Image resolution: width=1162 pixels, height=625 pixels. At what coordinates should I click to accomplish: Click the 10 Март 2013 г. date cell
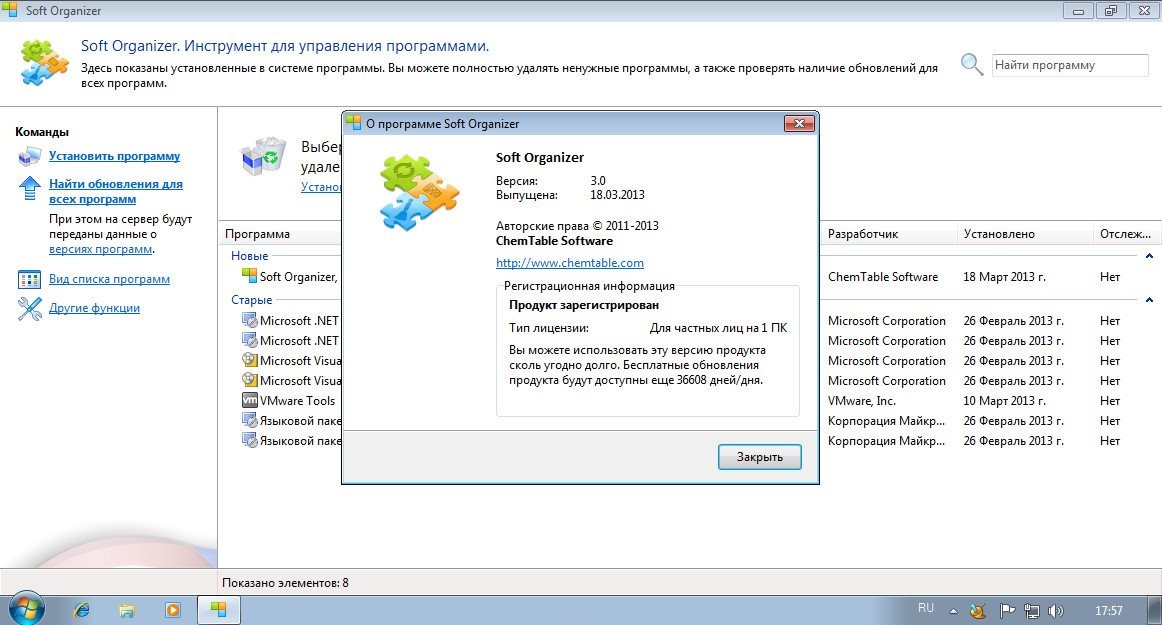point(1004,400)
